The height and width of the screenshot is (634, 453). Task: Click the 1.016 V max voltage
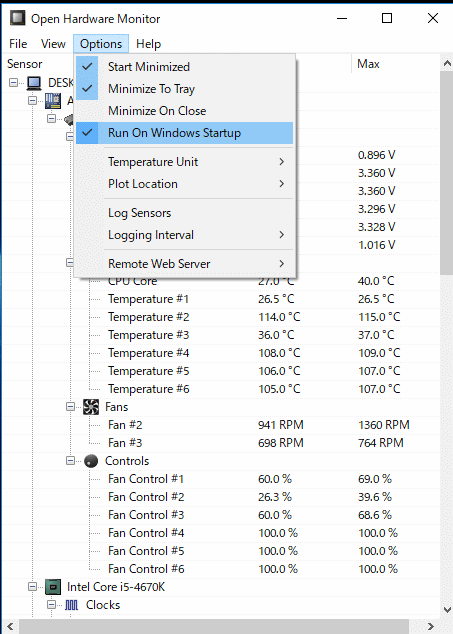pyautogui.click(x=377, y=245)
